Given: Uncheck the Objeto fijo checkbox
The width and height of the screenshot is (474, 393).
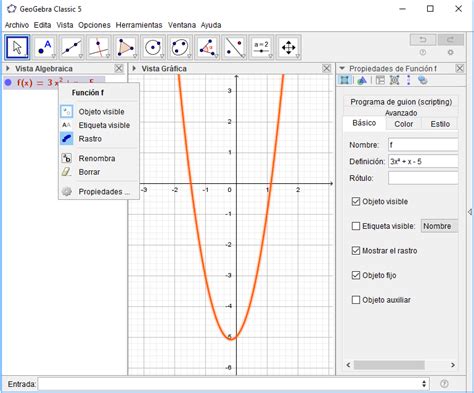Looking at the screenshot, I should [x=356, y=275].
